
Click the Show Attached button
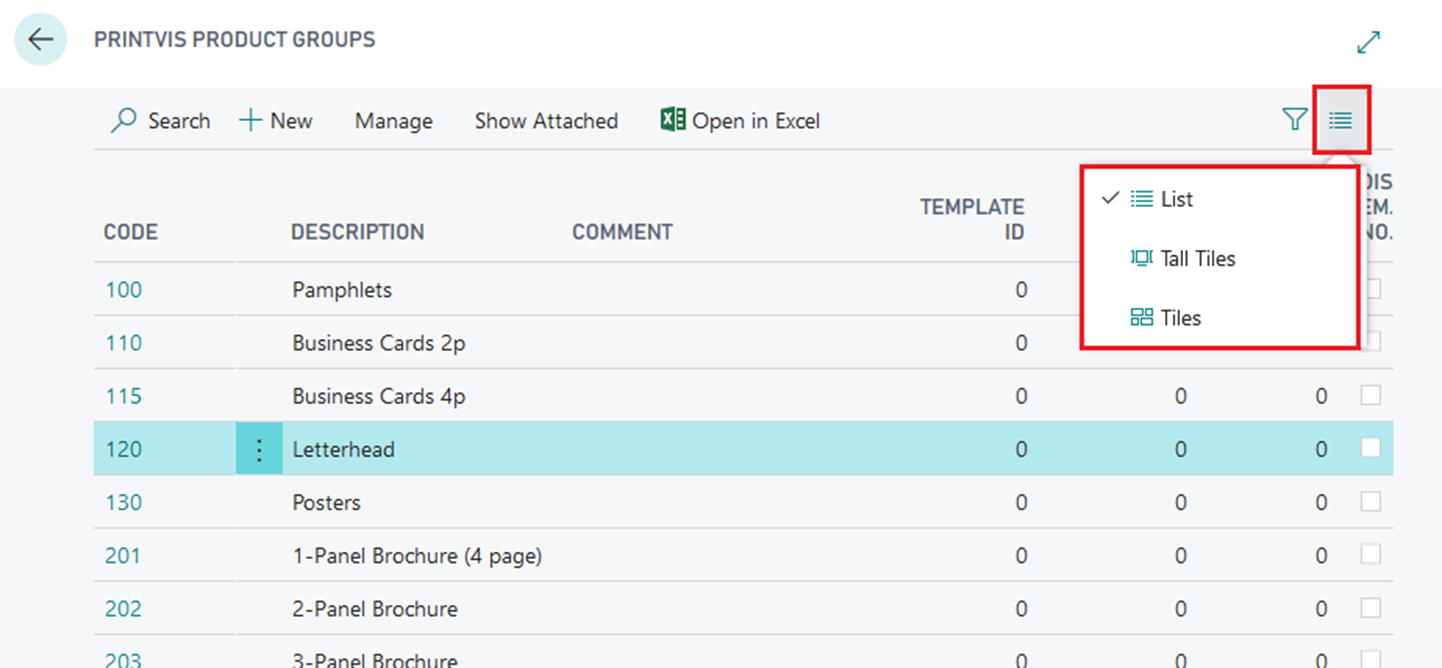coord(546,121)
